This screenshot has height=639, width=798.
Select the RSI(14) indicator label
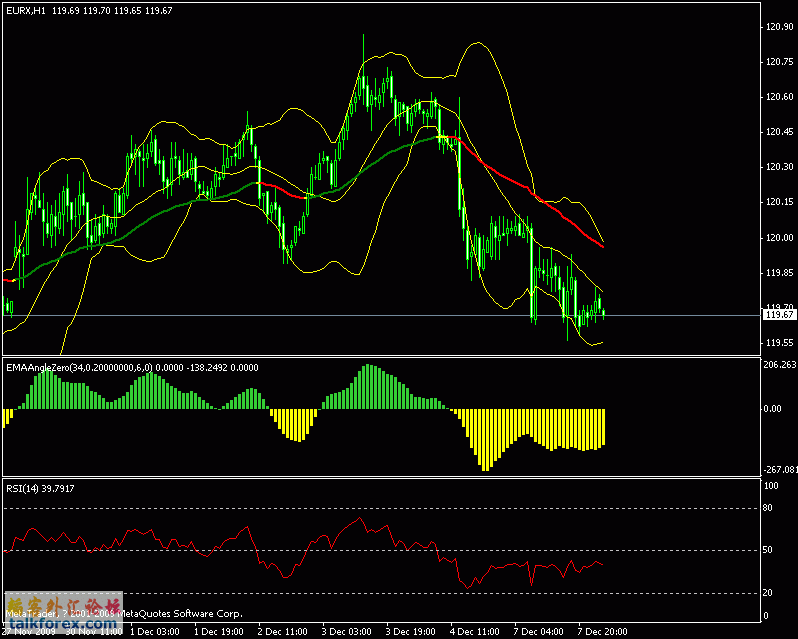[x=22, y=488]
